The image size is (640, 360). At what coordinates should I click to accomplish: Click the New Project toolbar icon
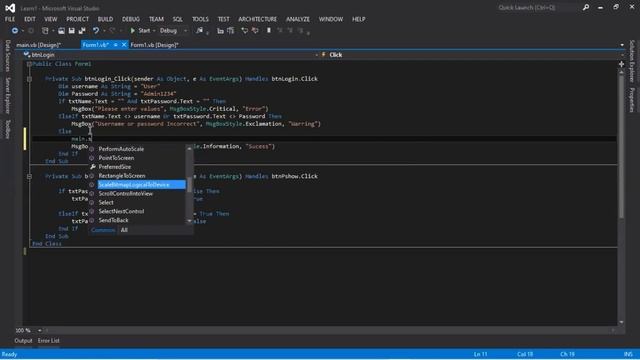[x=45, y=31]
